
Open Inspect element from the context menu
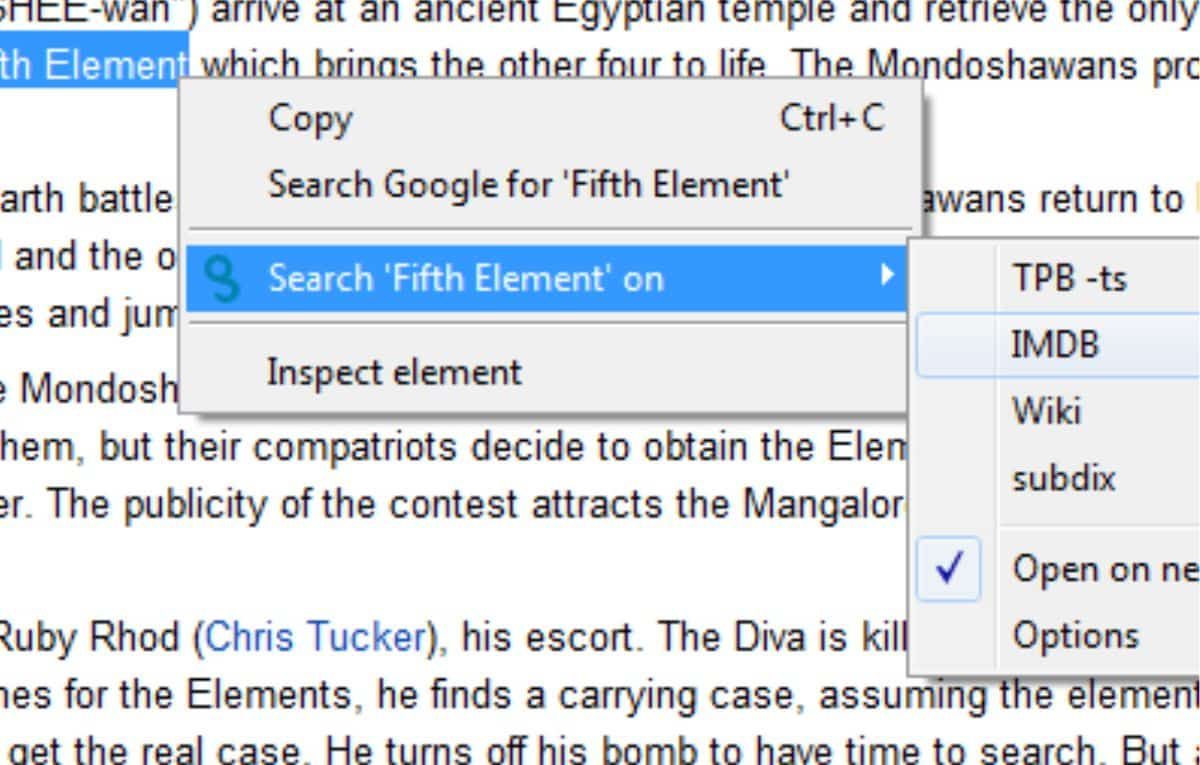394,372
